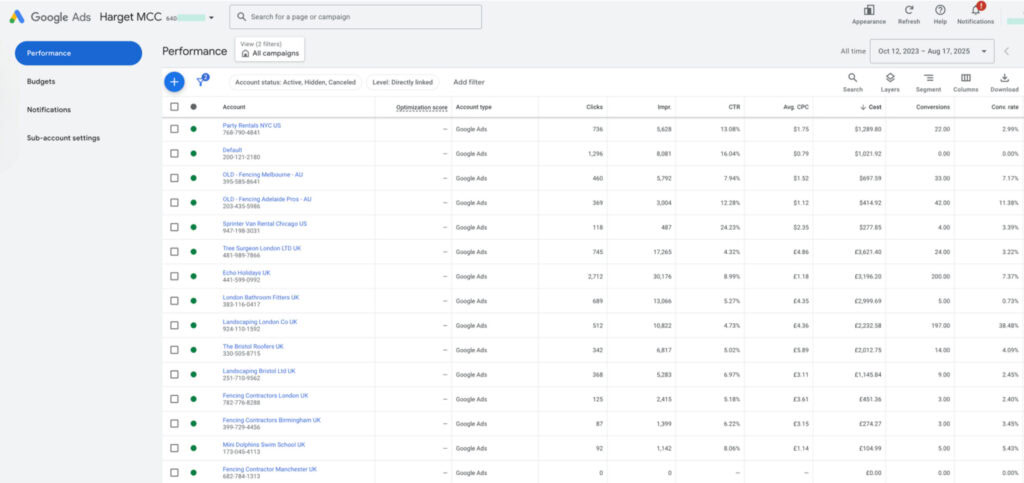Select checkbox for Party Rentals NYC US
The width and height of the screenshot is (1024, 483).
click(174, 129)
